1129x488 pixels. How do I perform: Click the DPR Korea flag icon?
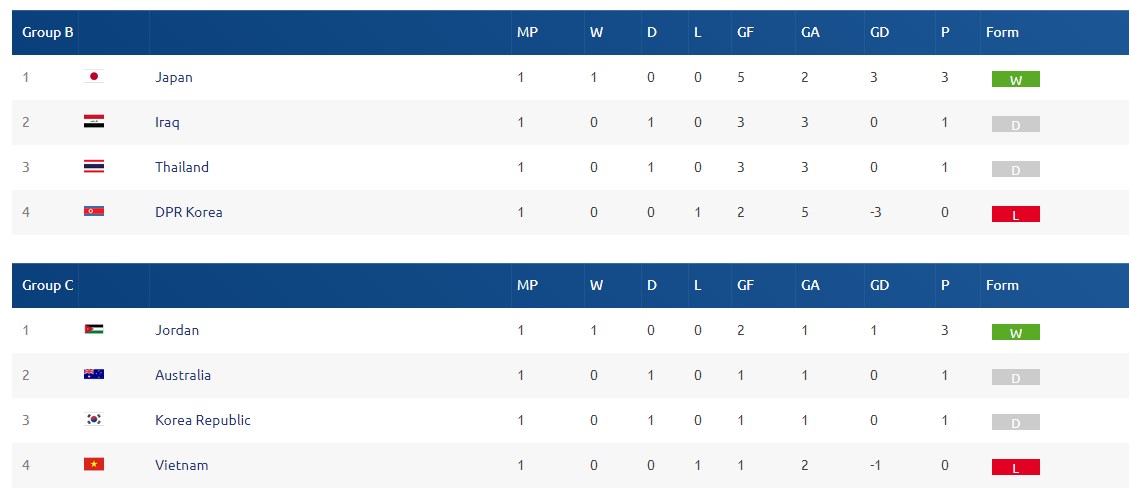[94, 212]
